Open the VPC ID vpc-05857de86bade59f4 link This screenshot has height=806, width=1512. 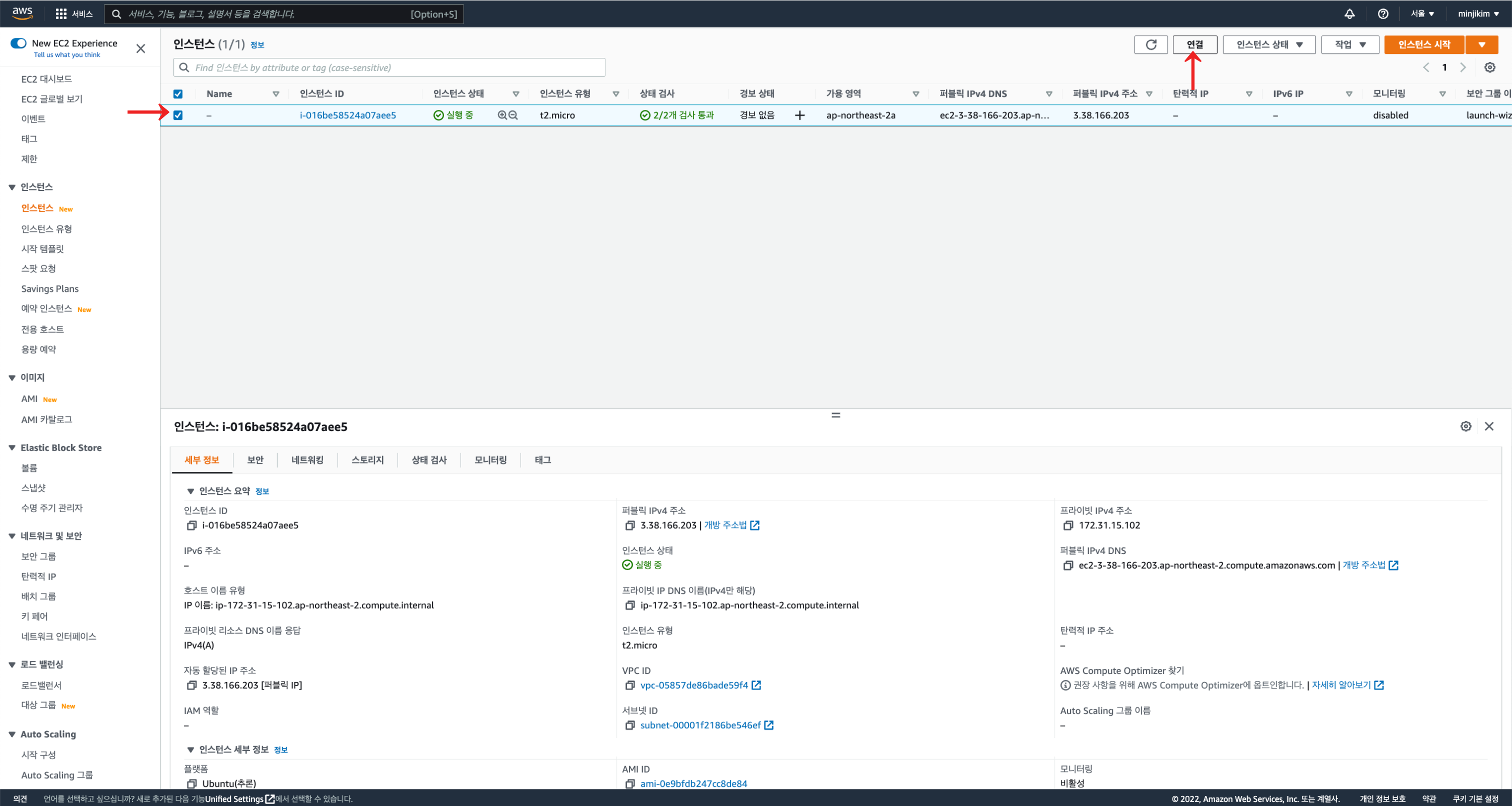(694, 685)
